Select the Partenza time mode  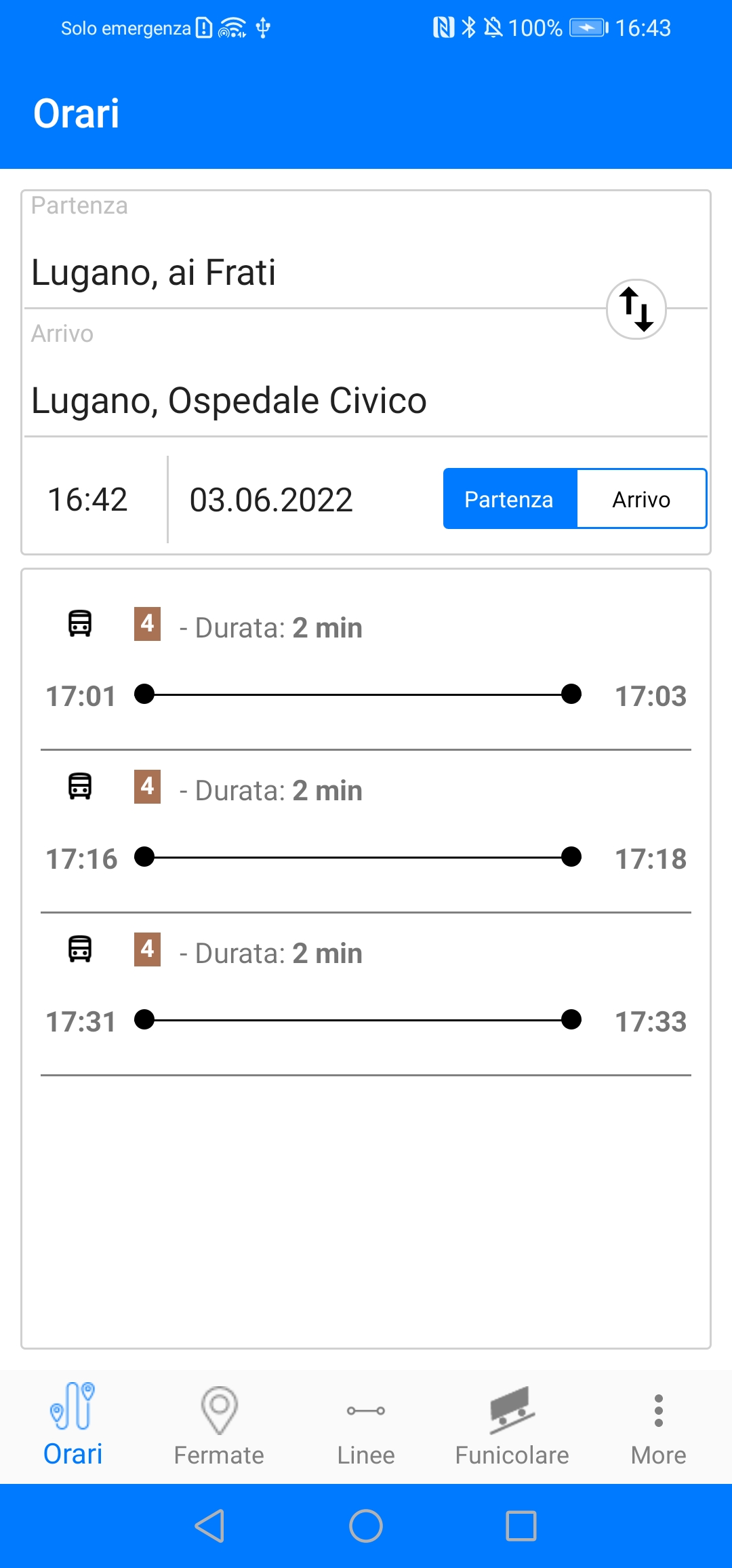pos(510,499)
